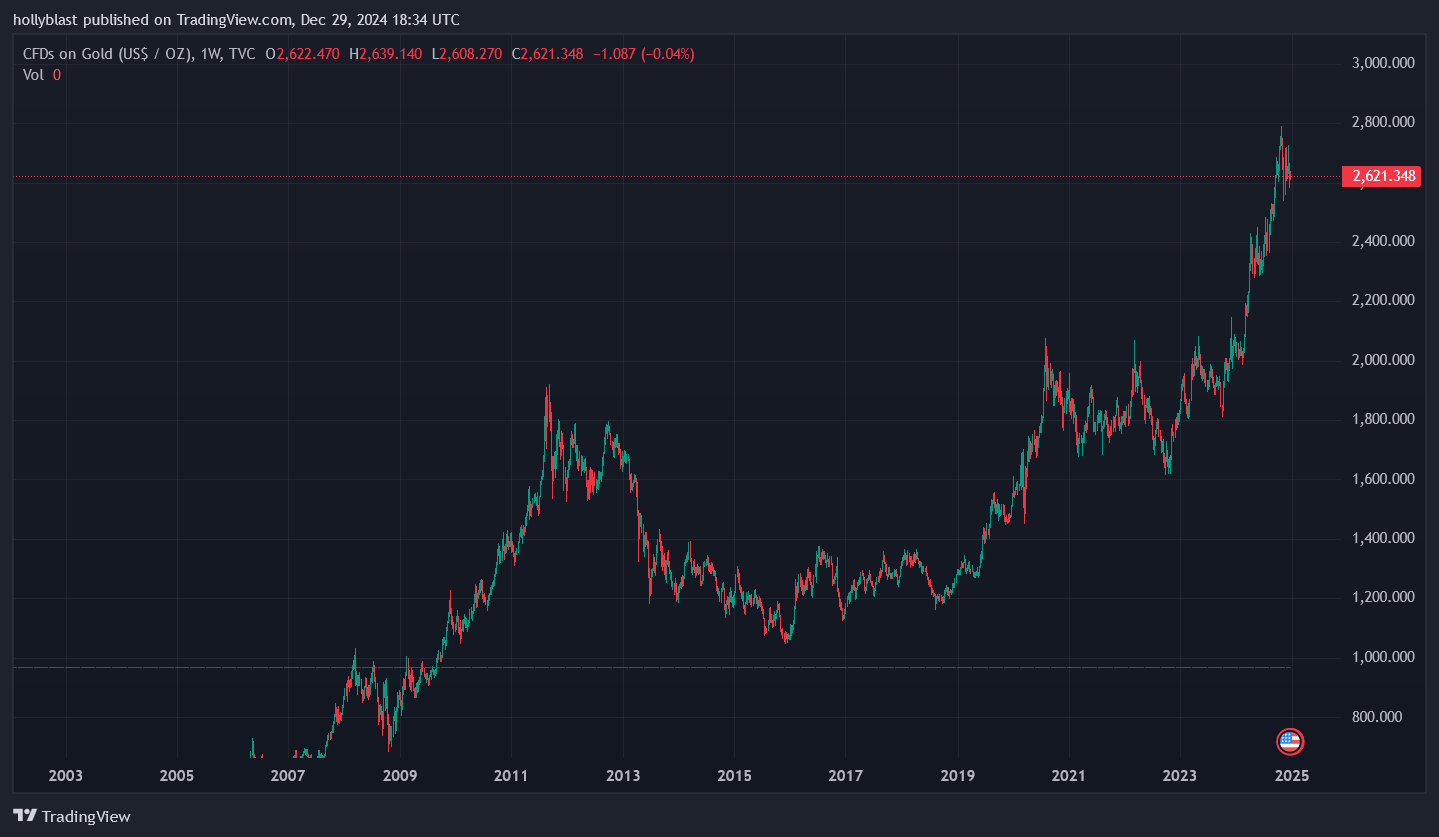The image size is (1439, 837).
Task: Click the 2019 time axis label
Action: (958, 775)
